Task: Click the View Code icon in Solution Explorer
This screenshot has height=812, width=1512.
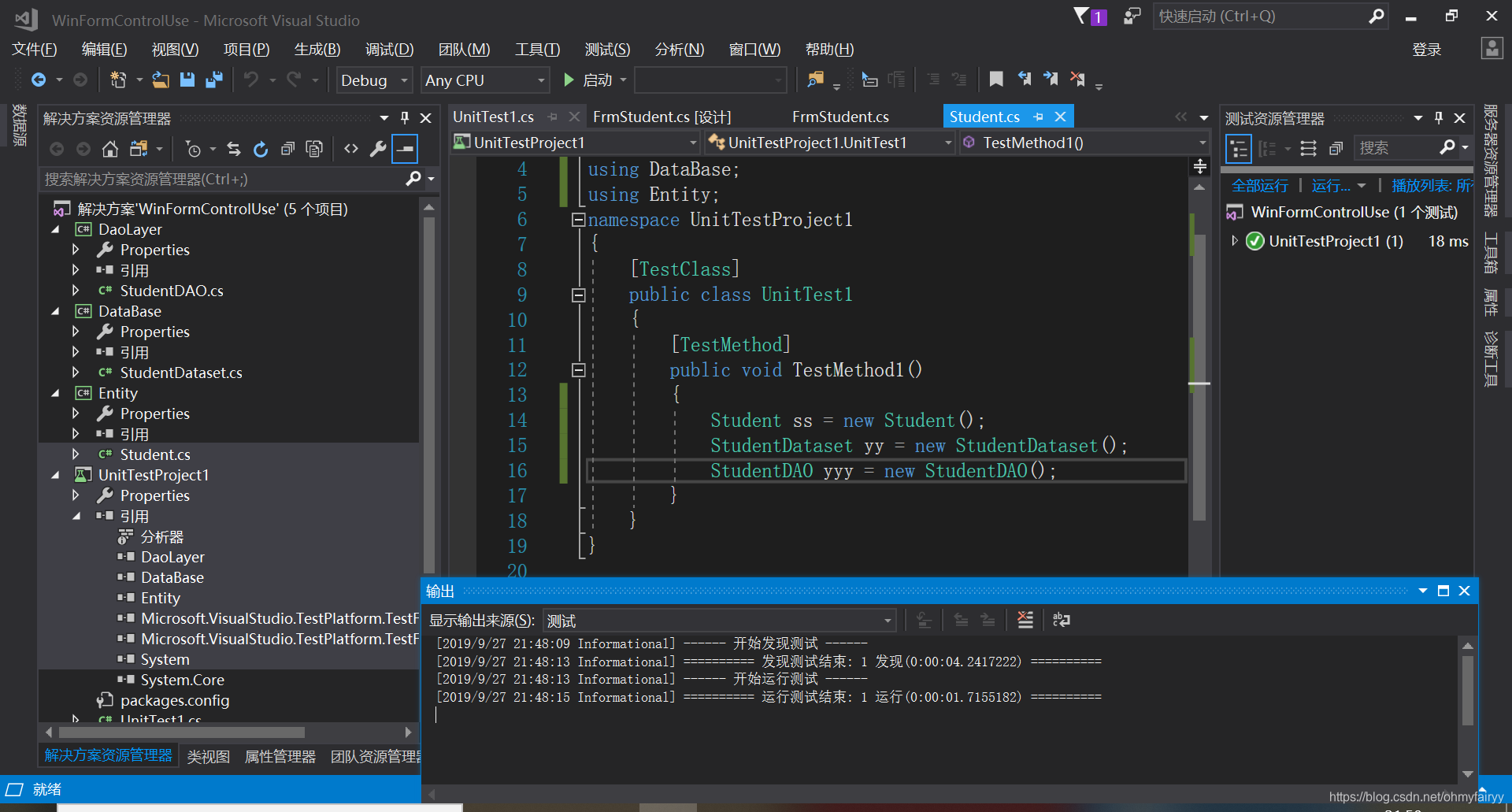Action: (351, 149)
